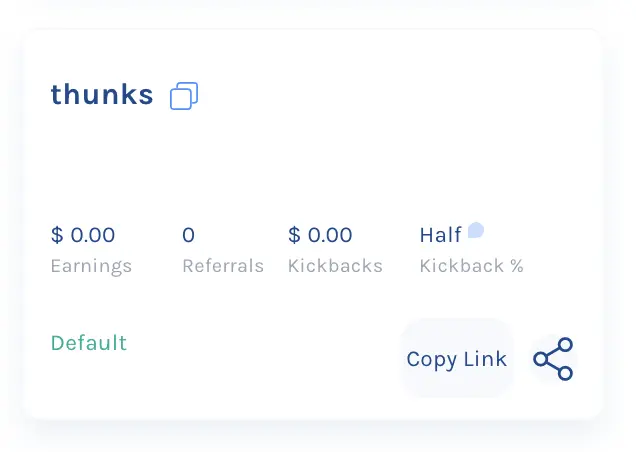Screen dimensions: 636x452
Task: Select the Half kickback value
Action: point(440,235)
